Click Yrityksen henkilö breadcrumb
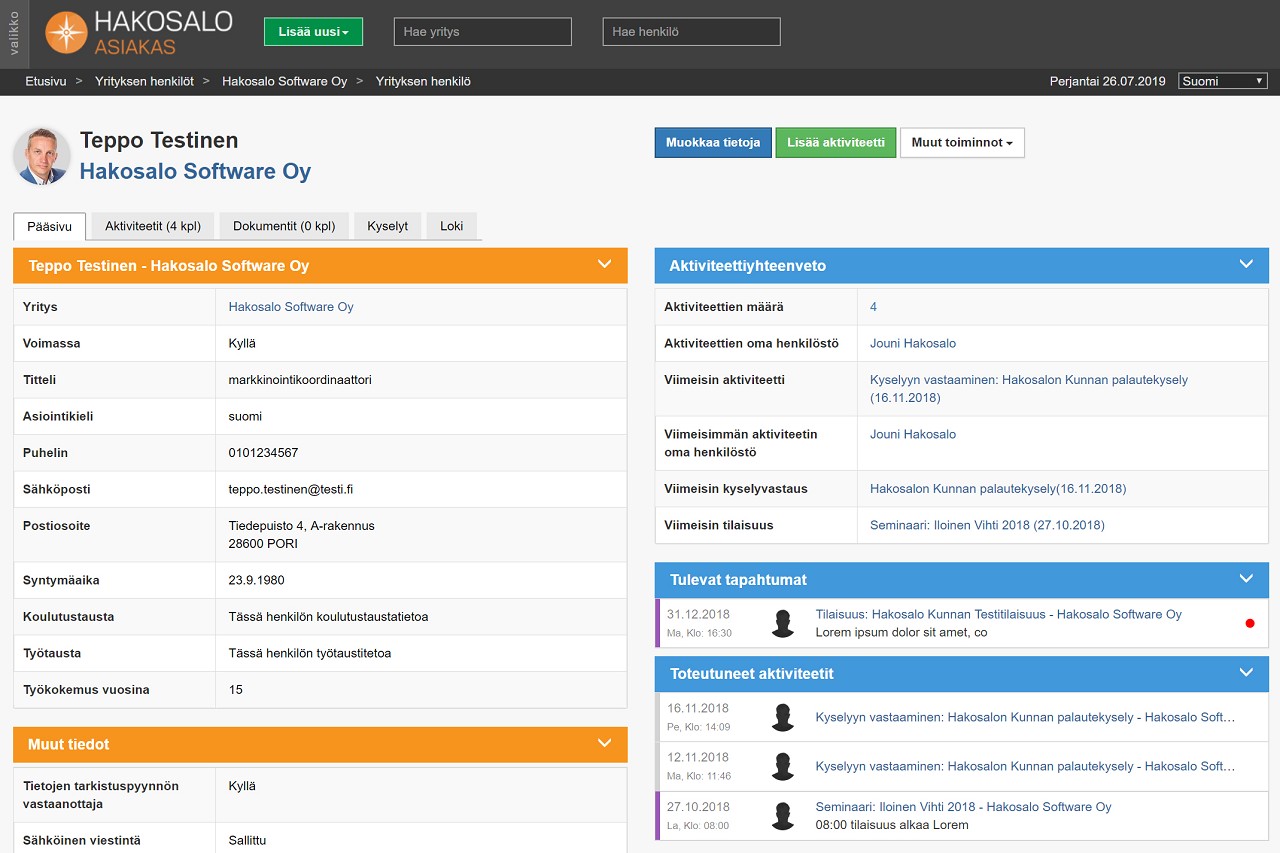 pyautogui.click(x=423, y=81)
